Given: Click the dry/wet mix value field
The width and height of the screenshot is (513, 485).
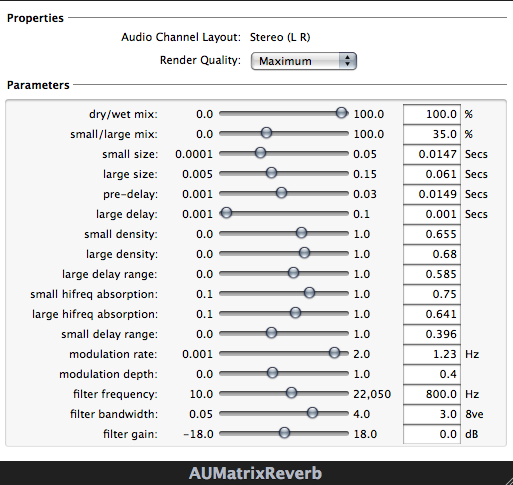Looking at the screenshot, I should (432, 114).
